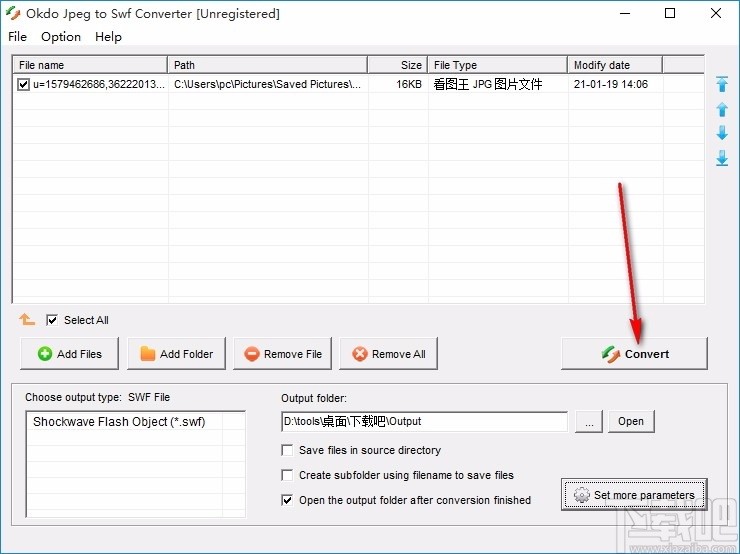
Task: Select the C:\Users\pc\Pictures path cell
Action: [x=268, y=84]
